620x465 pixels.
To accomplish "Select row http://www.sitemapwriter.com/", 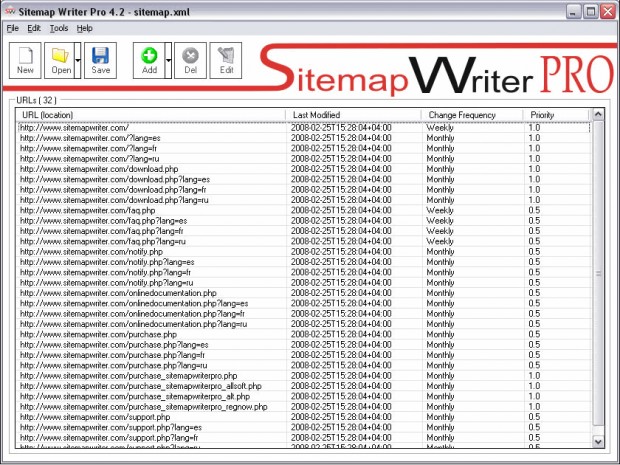I will [x=304, y=128].
